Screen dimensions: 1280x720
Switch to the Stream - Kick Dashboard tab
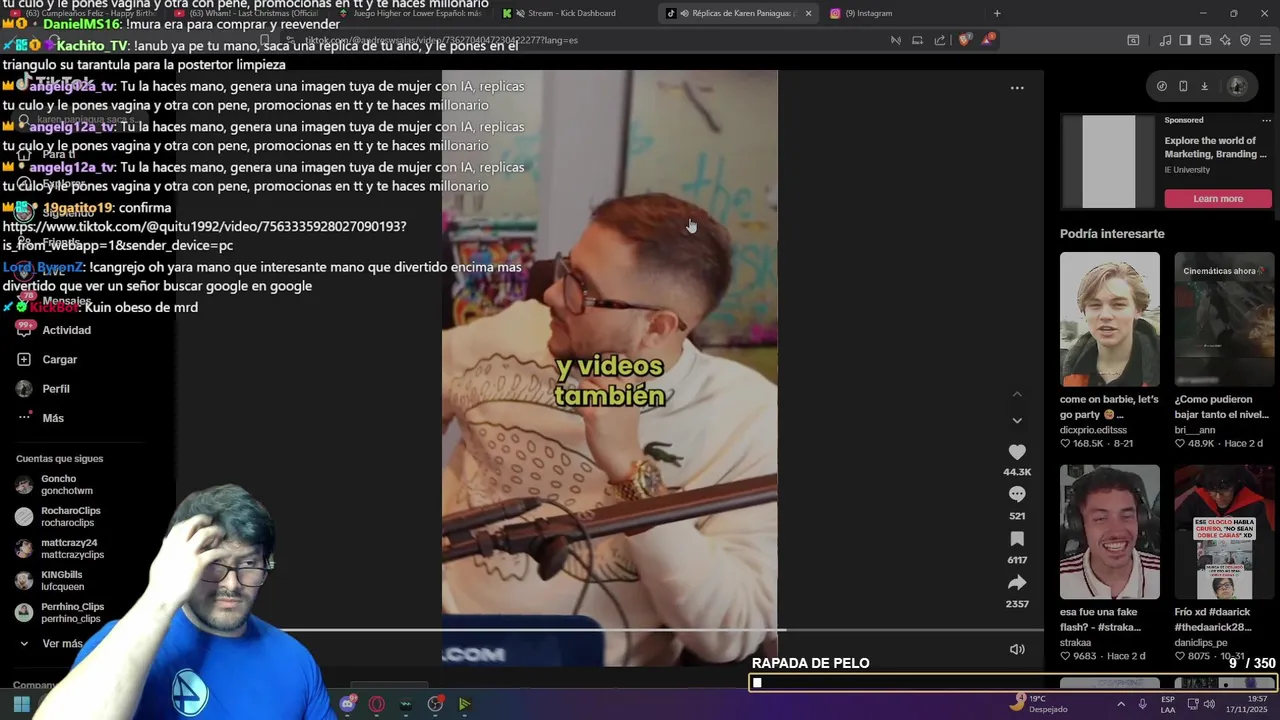[572, 13]
